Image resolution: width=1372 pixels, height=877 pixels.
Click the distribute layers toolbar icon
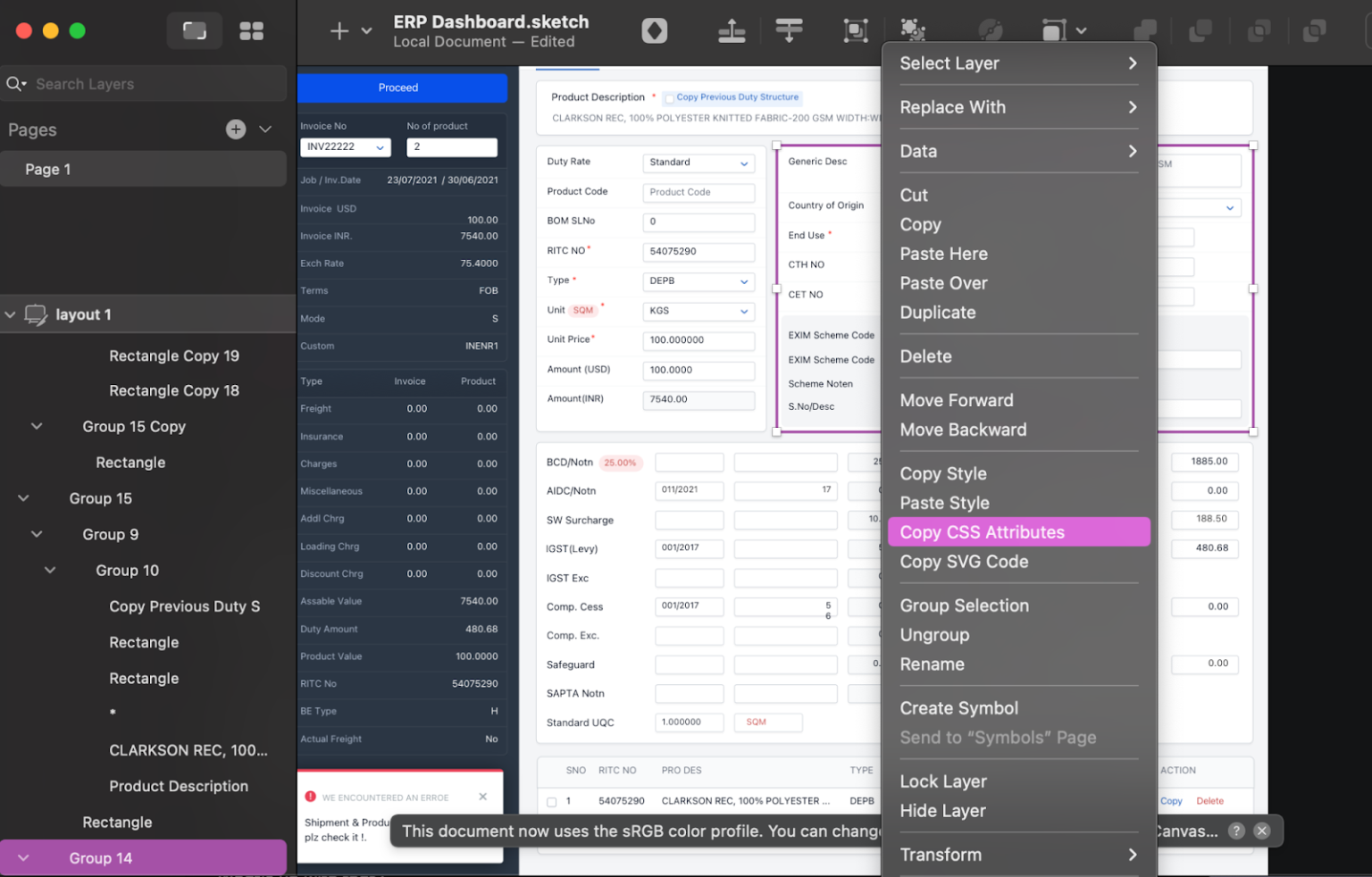click(x=789, y=29)
